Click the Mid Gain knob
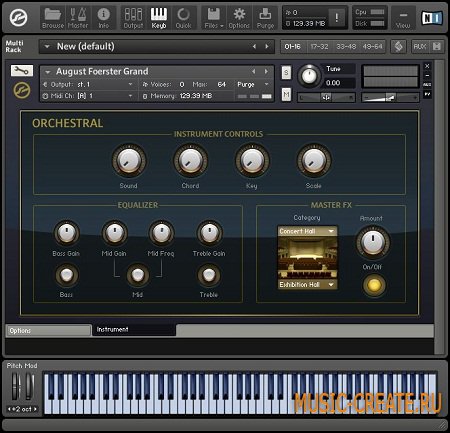 click(x=114, y=233)
